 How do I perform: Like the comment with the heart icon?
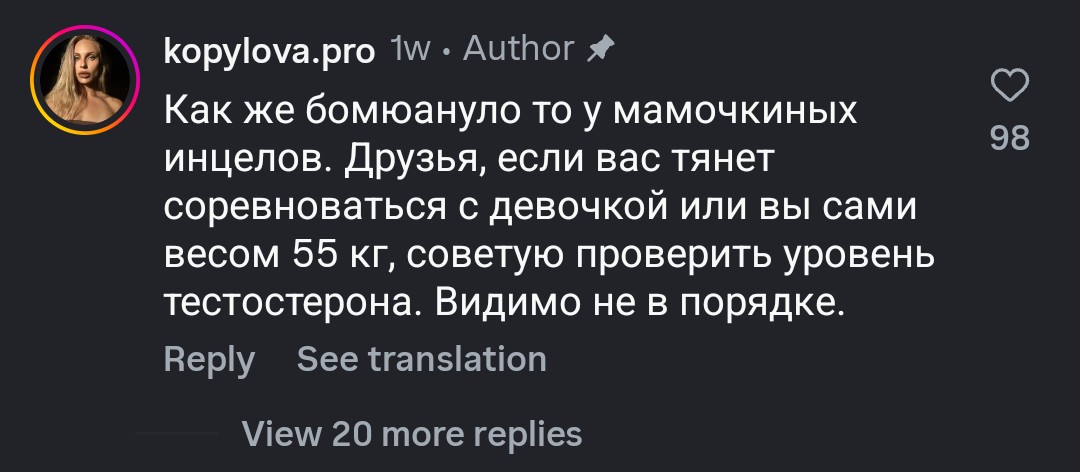coord(1009,87)
